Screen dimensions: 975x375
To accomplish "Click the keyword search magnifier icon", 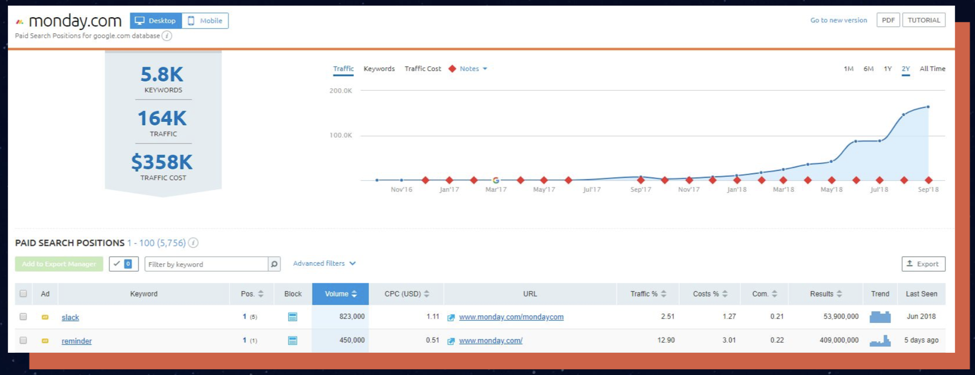I will 274,264.
